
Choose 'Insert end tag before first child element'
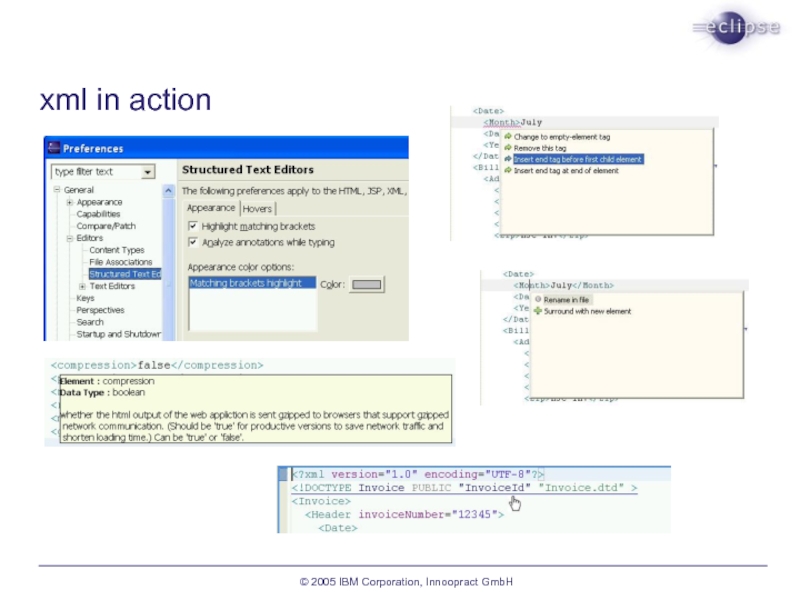tap(578, 159)
